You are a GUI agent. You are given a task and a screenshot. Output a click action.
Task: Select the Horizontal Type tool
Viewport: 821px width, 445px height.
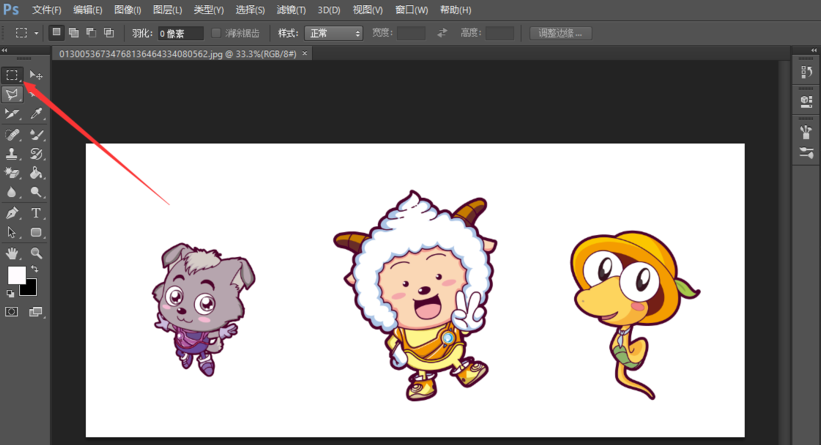pos(36,213)
